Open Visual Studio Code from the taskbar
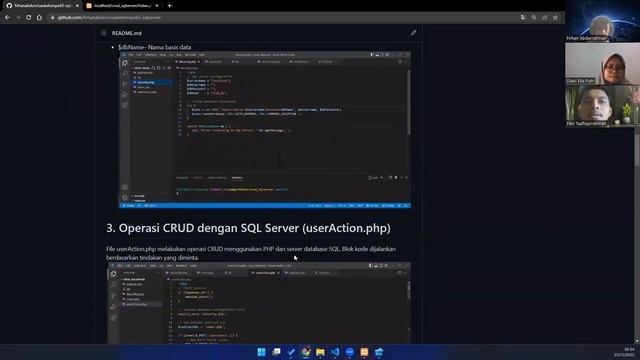This screenshot has width=640, height=360. click(x=335, y=352)
